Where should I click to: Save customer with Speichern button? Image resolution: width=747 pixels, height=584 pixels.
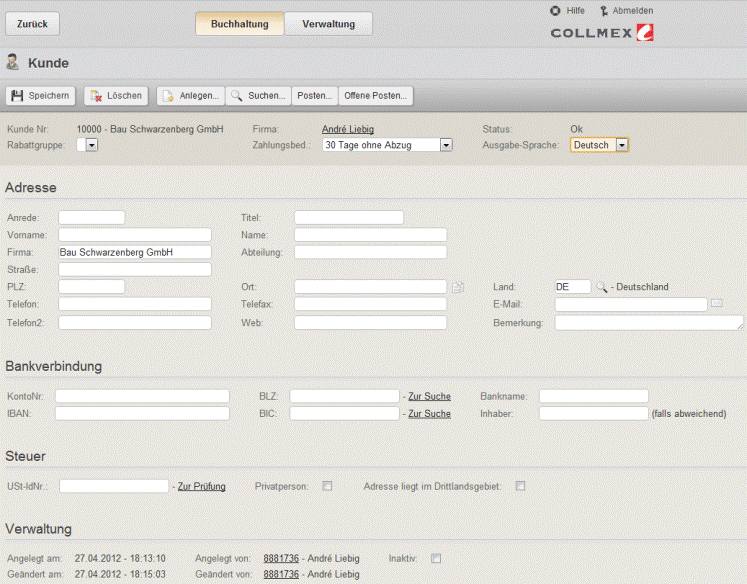pos(41,96)
